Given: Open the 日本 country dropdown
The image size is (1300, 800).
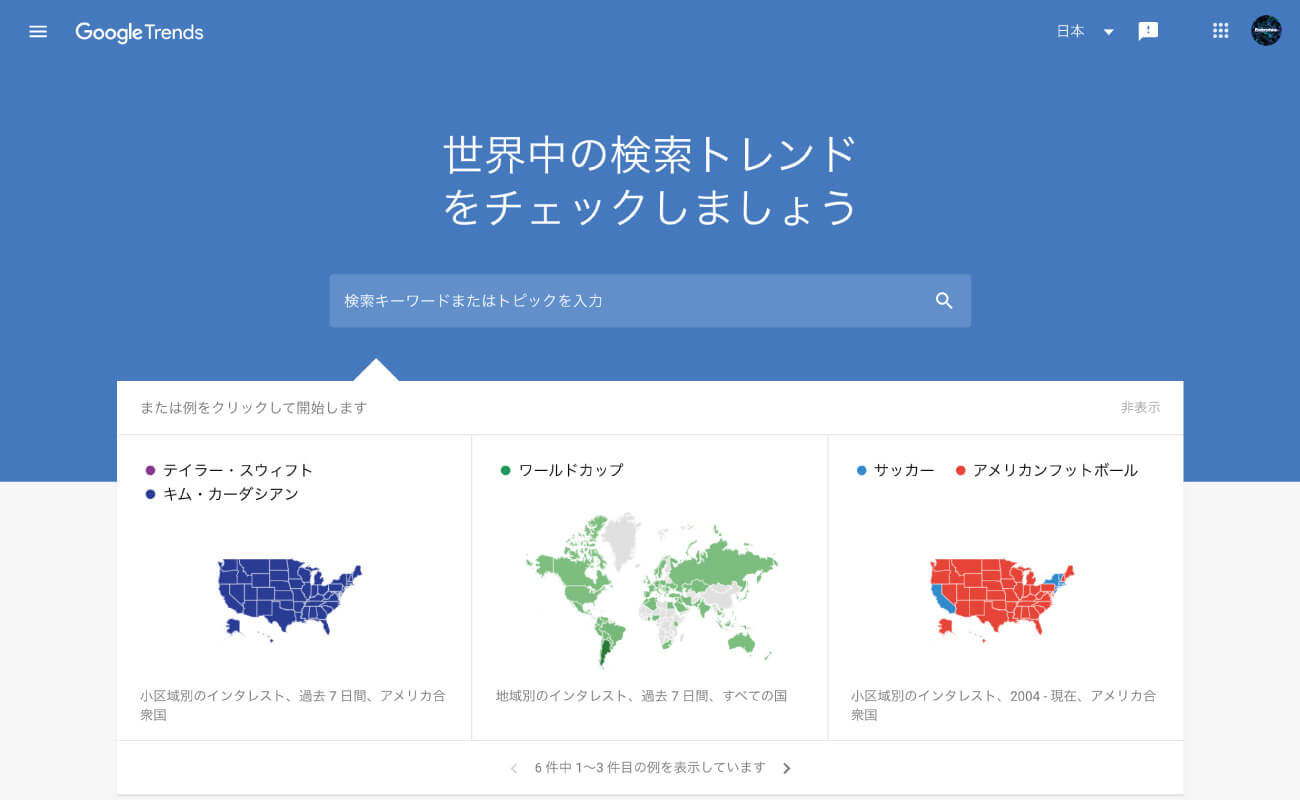Looking at the screenshot, I should [1085, 31].
